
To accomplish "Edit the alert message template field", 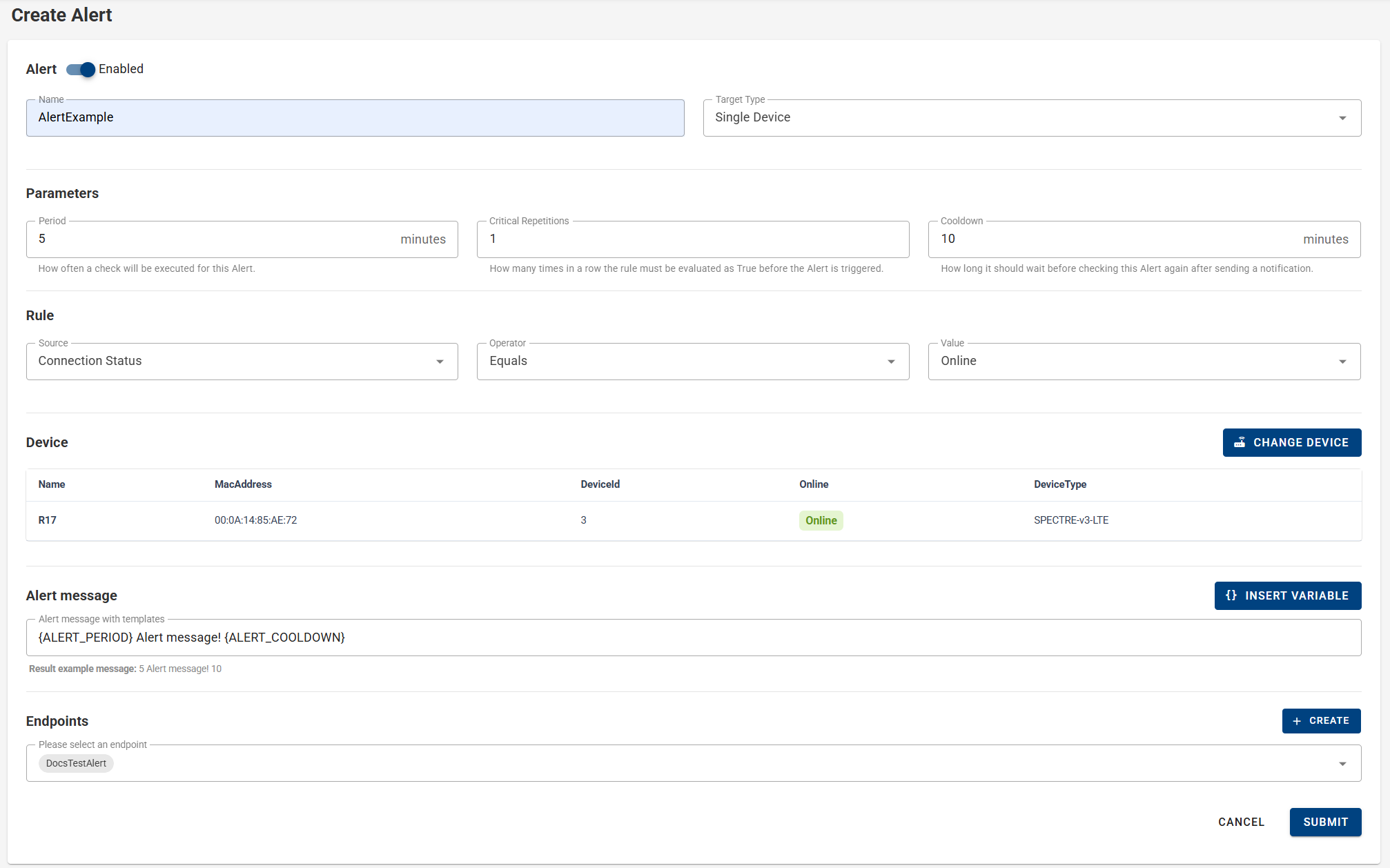I will click(x=693, y=638).
